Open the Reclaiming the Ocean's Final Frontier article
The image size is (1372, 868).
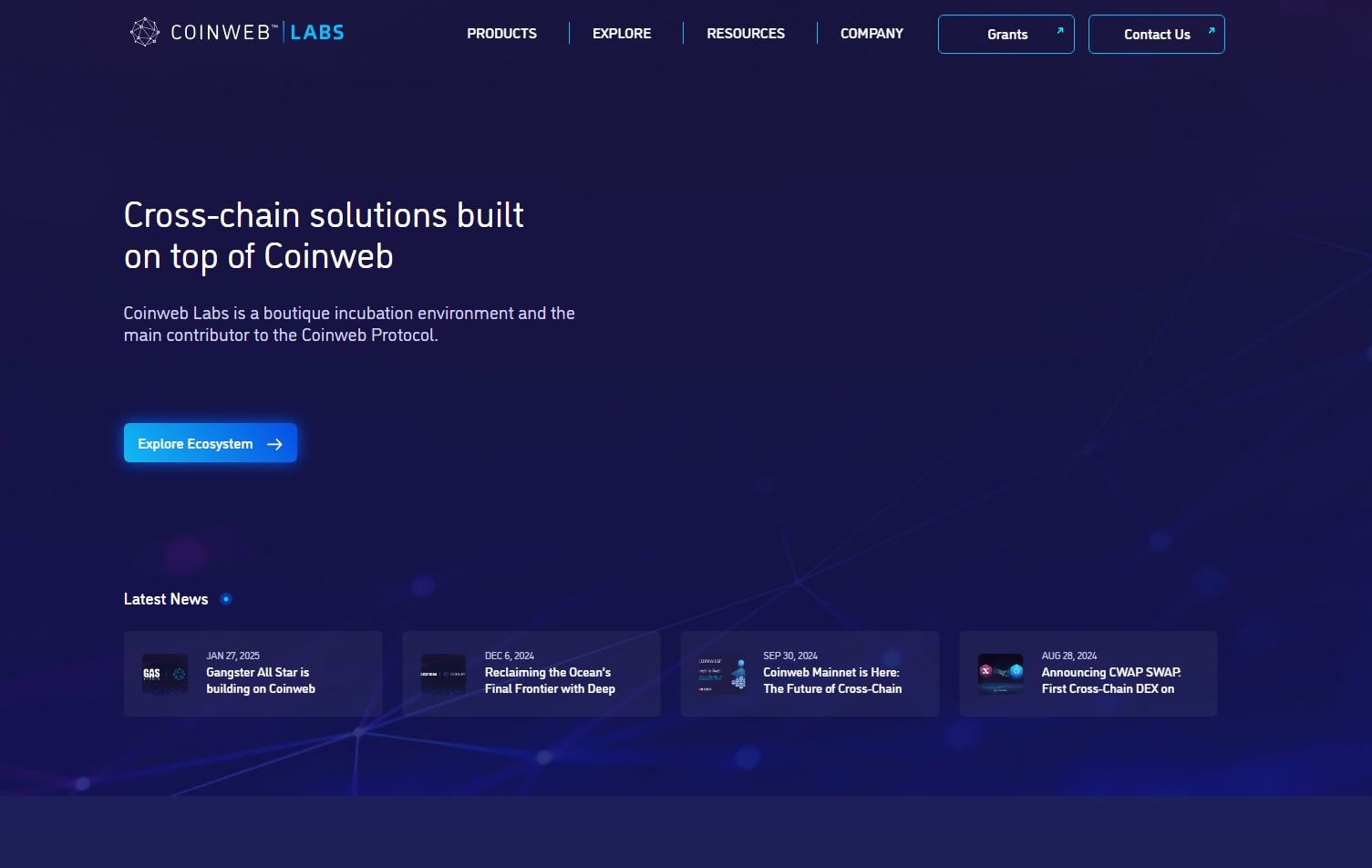531,674
